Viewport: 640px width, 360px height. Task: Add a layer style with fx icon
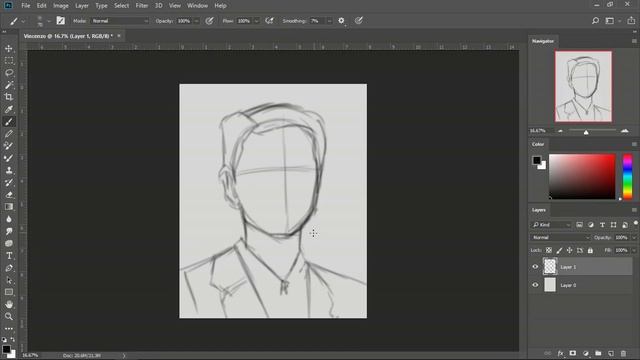560,353
